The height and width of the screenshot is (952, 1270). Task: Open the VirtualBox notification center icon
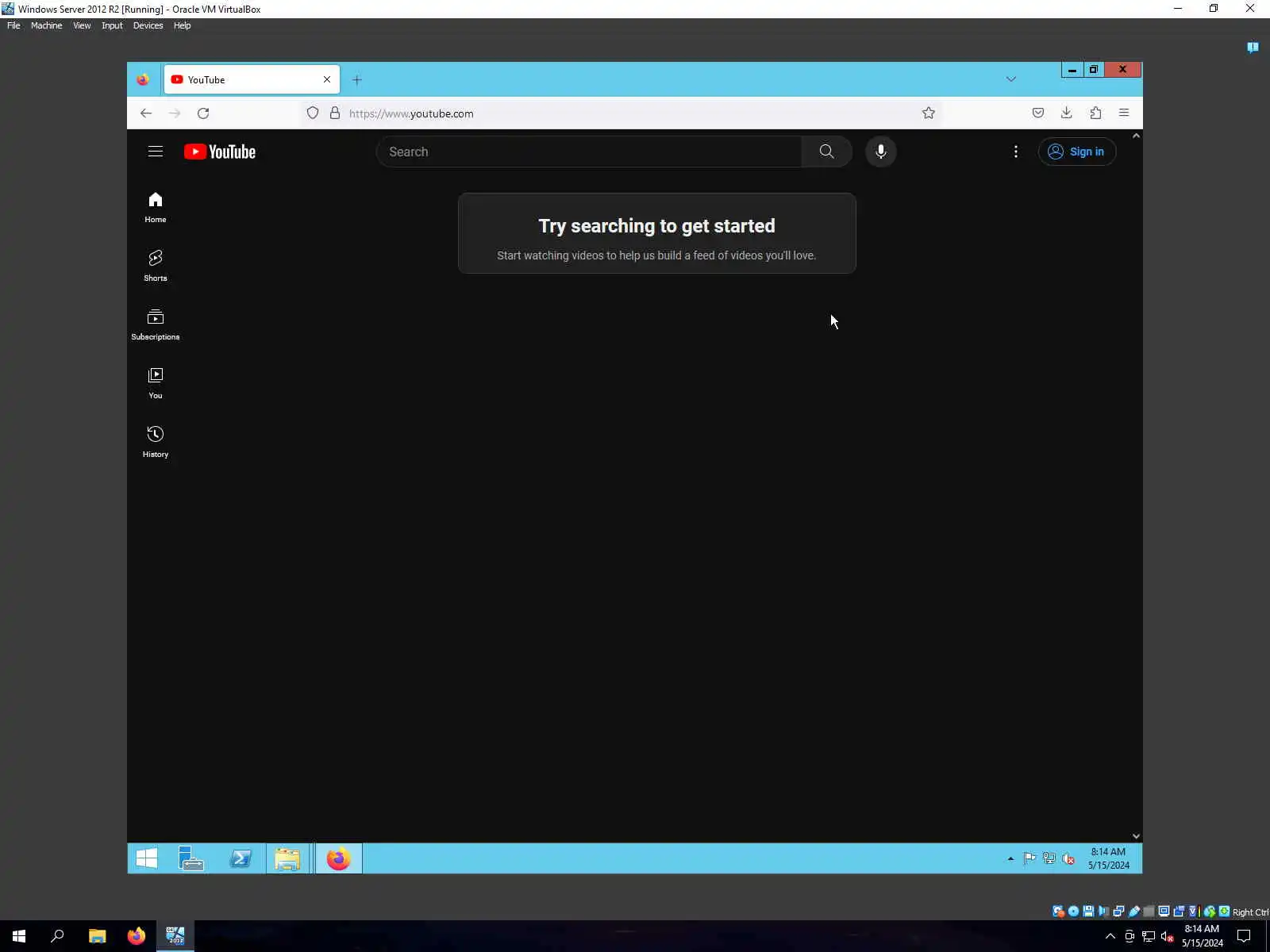point(1253,48)
